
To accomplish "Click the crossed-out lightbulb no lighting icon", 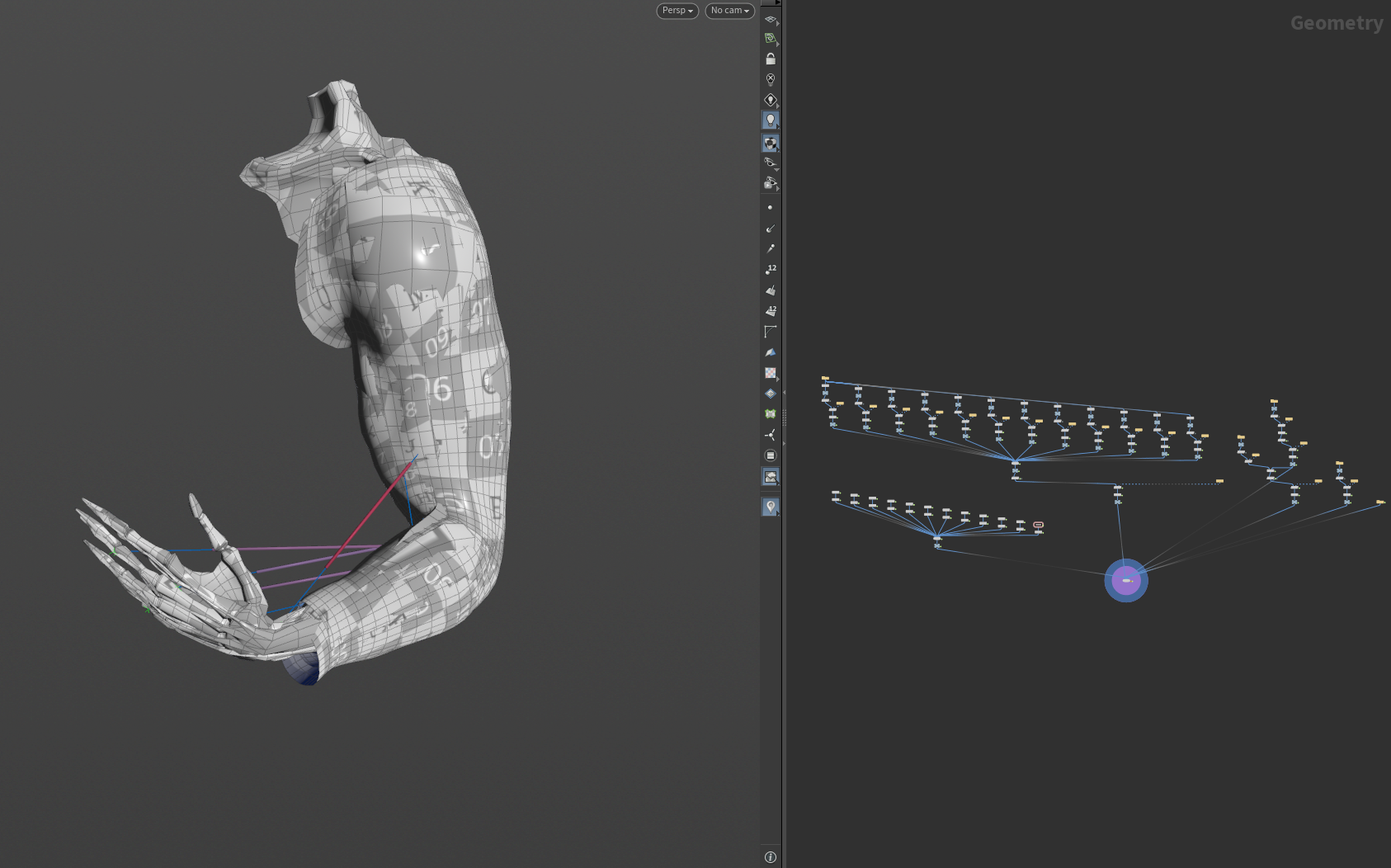I will 770,79.
